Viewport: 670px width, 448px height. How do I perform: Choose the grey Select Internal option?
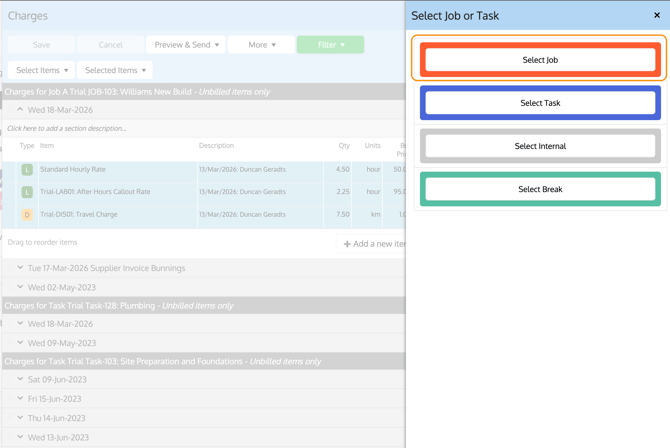(x=540, y=146)
